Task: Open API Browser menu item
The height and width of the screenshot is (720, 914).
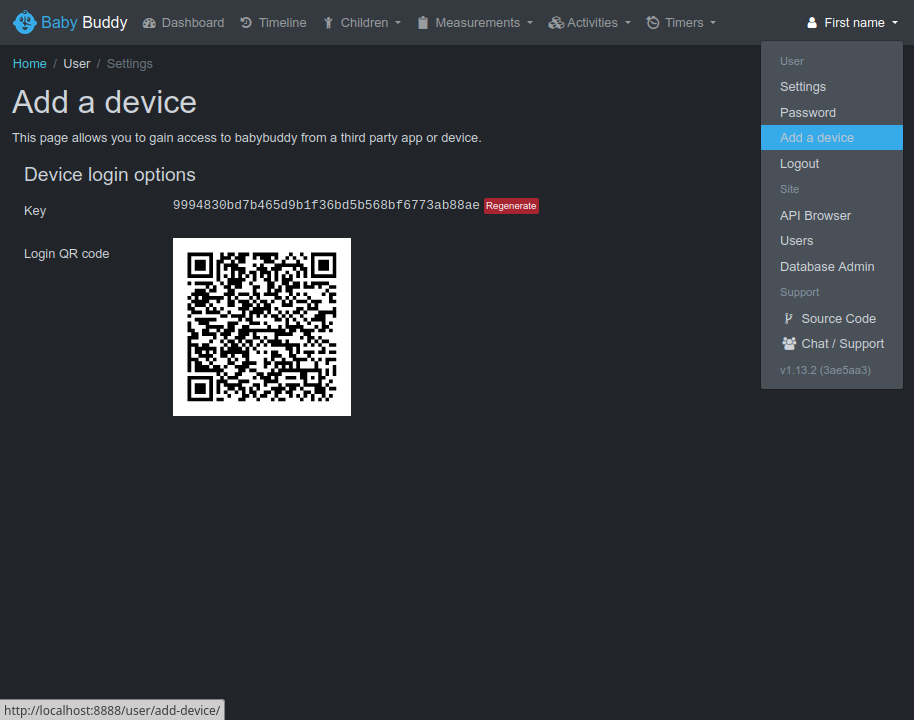Action: (x=832, y=216)
